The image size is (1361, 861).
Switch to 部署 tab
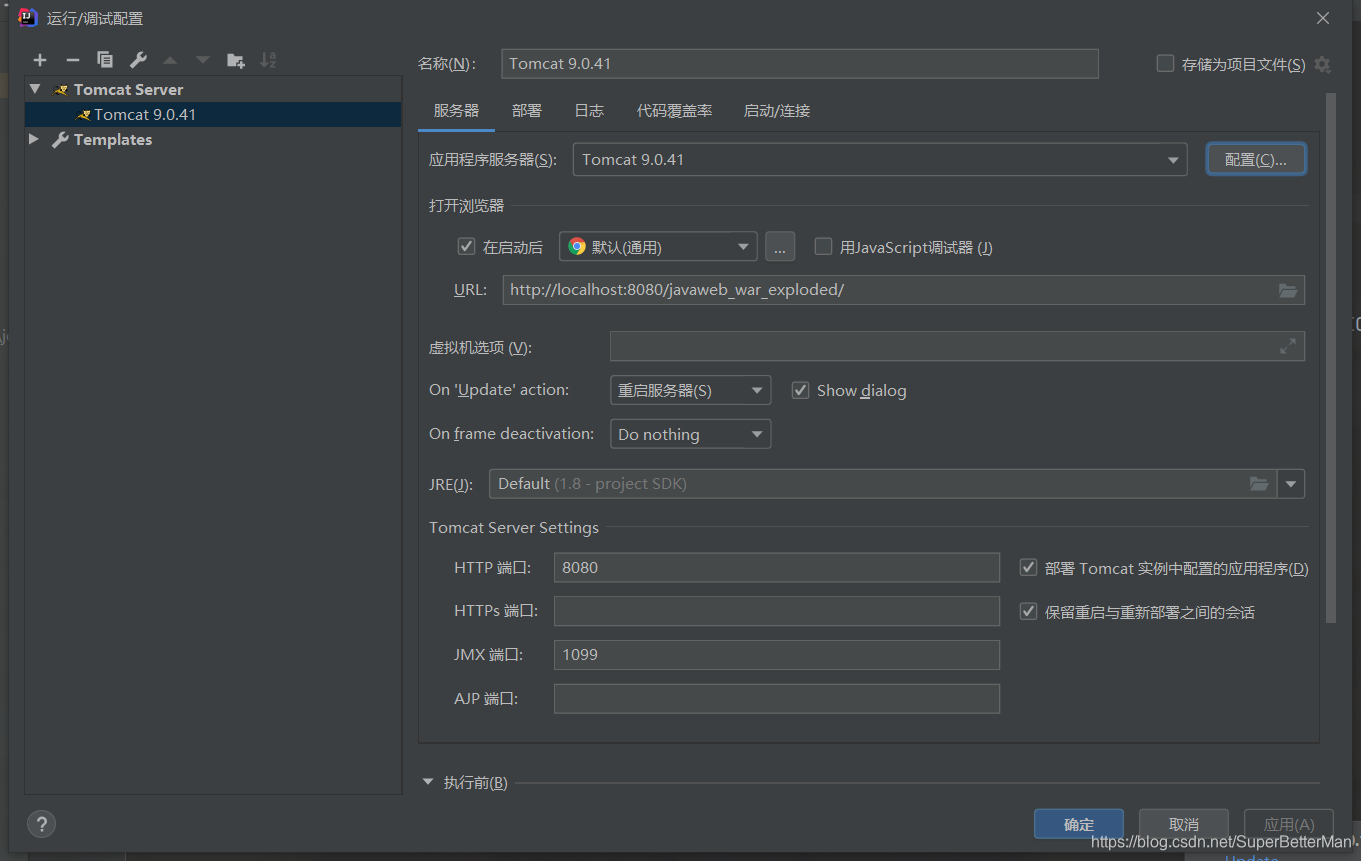(x=527, y=111)
